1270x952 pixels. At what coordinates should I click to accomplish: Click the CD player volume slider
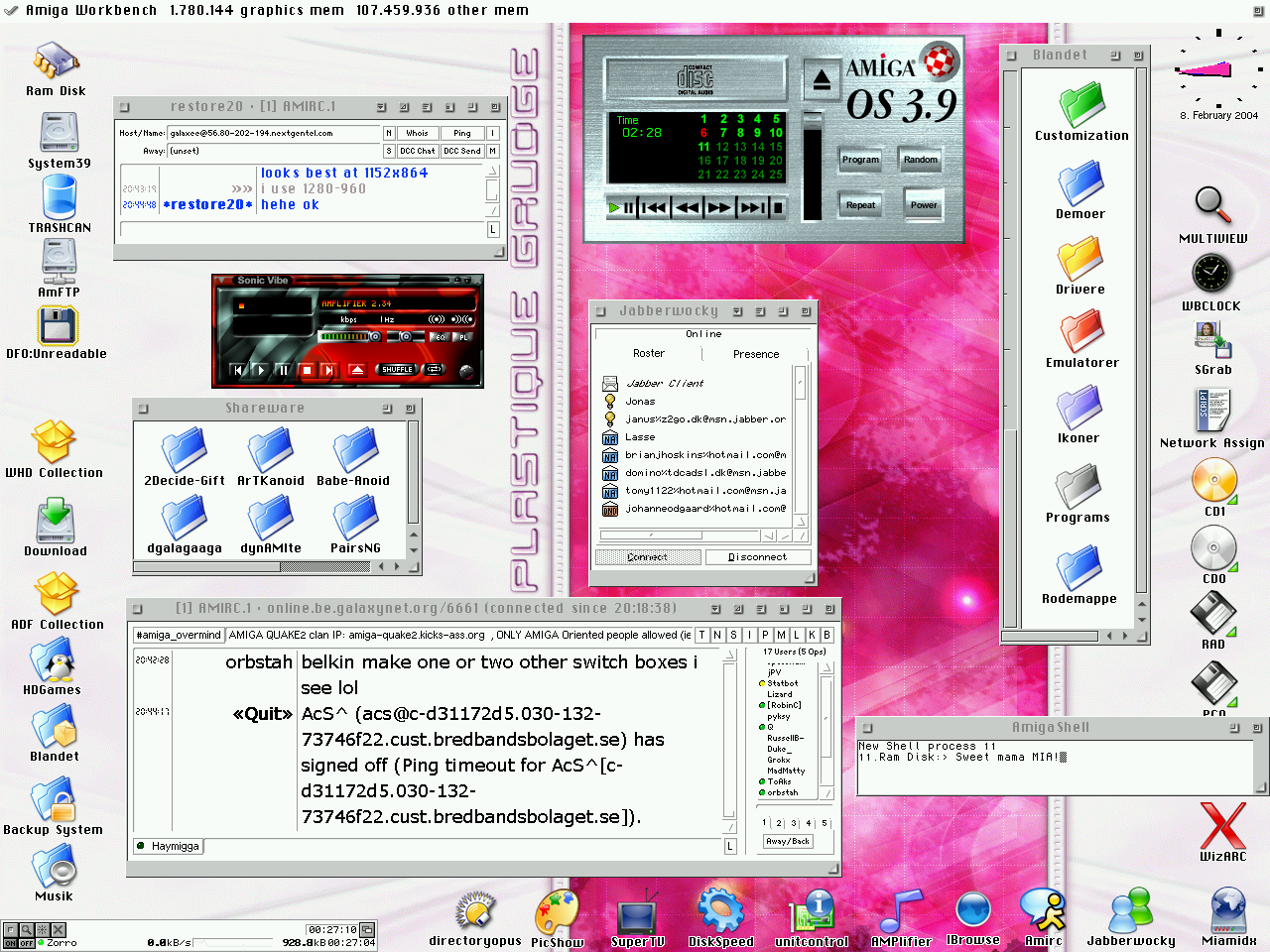click(x=813, y=121)
